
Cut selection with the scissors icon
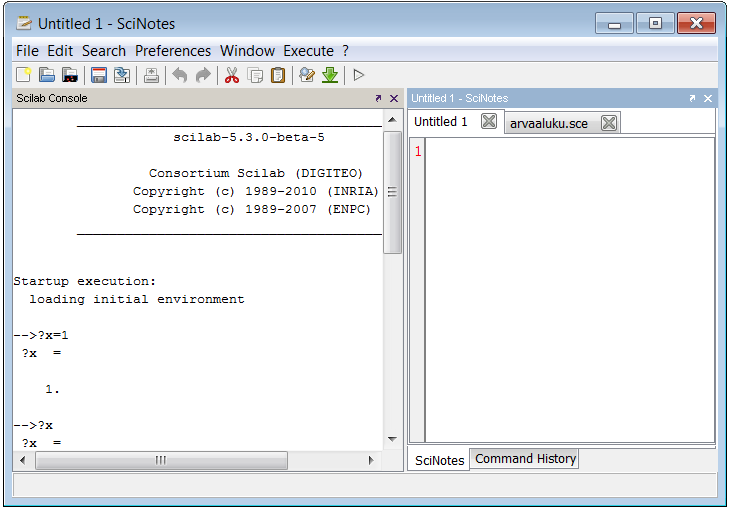point(232,75)
